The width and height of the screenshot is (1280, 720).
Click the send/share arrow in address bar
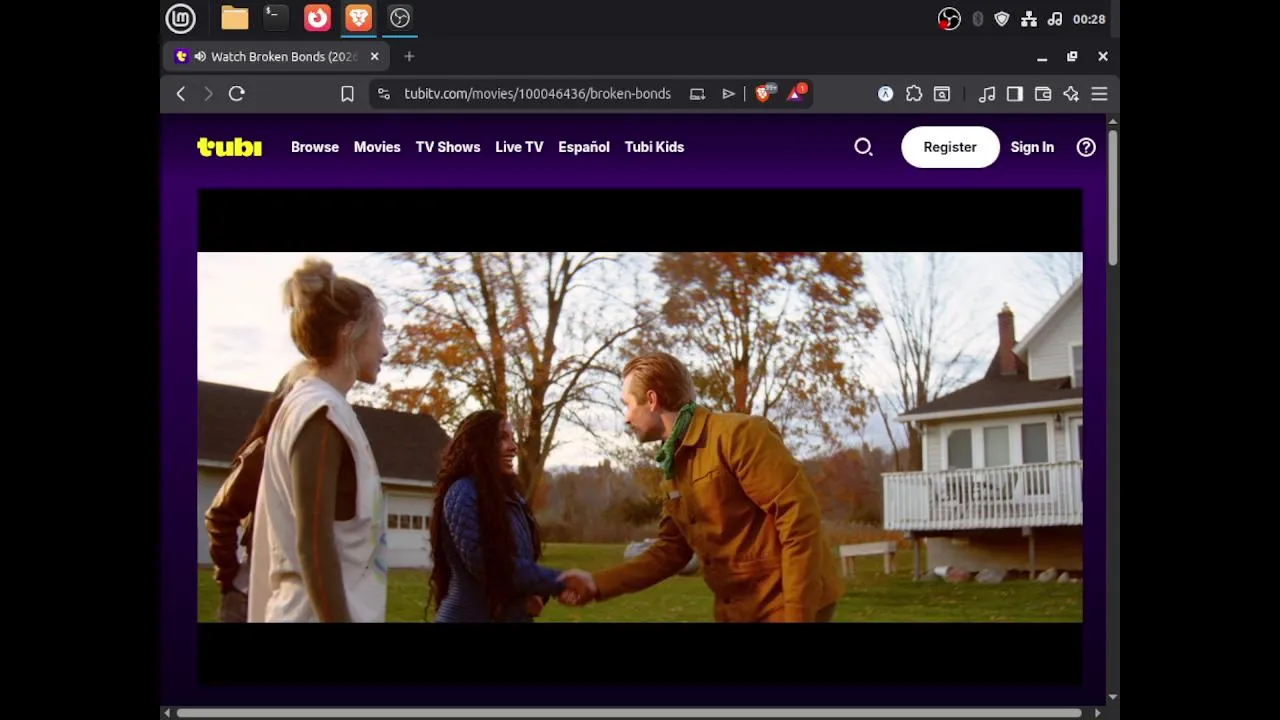point(728,94)
